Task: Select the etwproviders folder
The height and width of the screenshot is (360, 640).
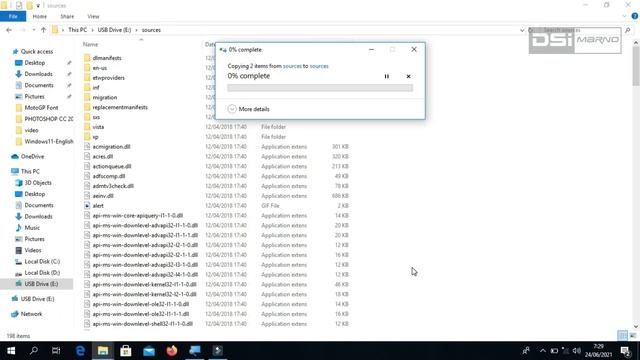Action: [109, 78]
